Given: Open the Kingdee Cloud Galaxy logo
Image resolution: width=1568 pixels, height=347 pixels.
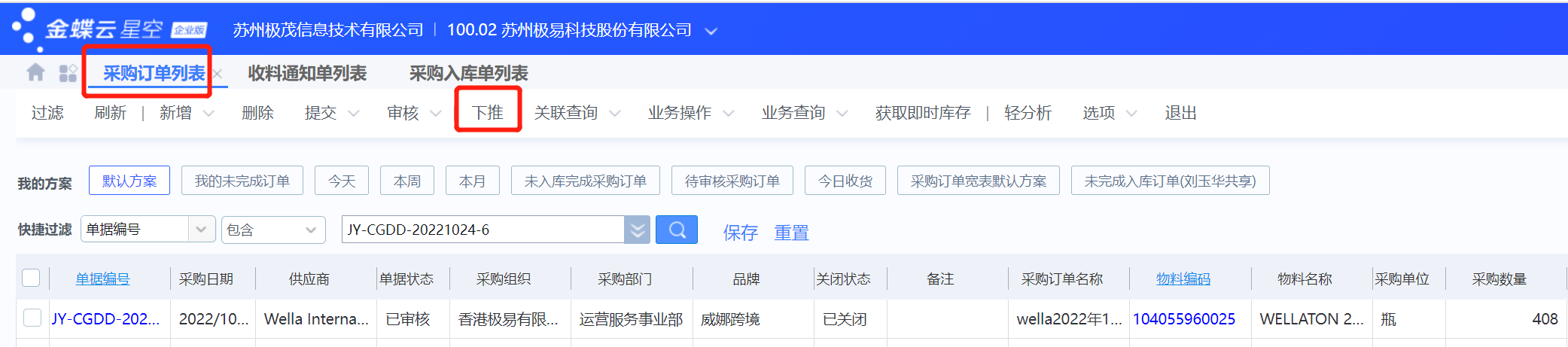Looking at the screenshot, I should (110, 29).
